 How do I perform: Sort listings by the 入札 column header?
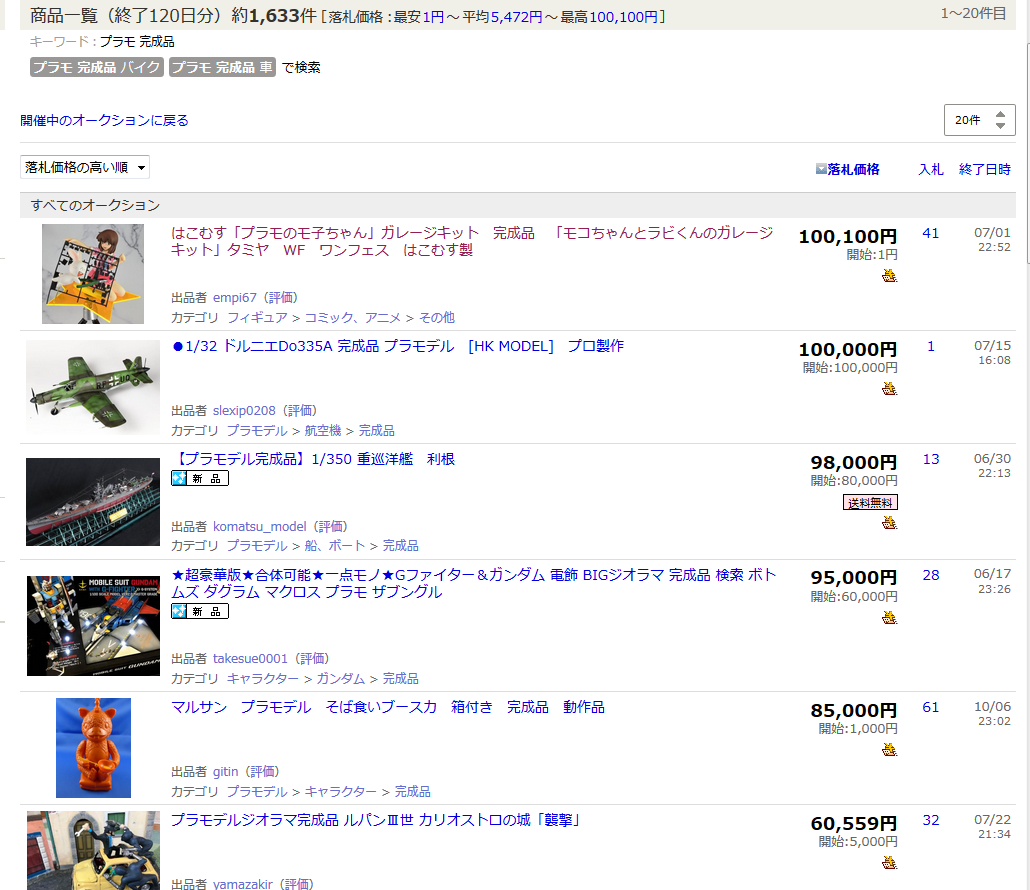coord(930,169)
